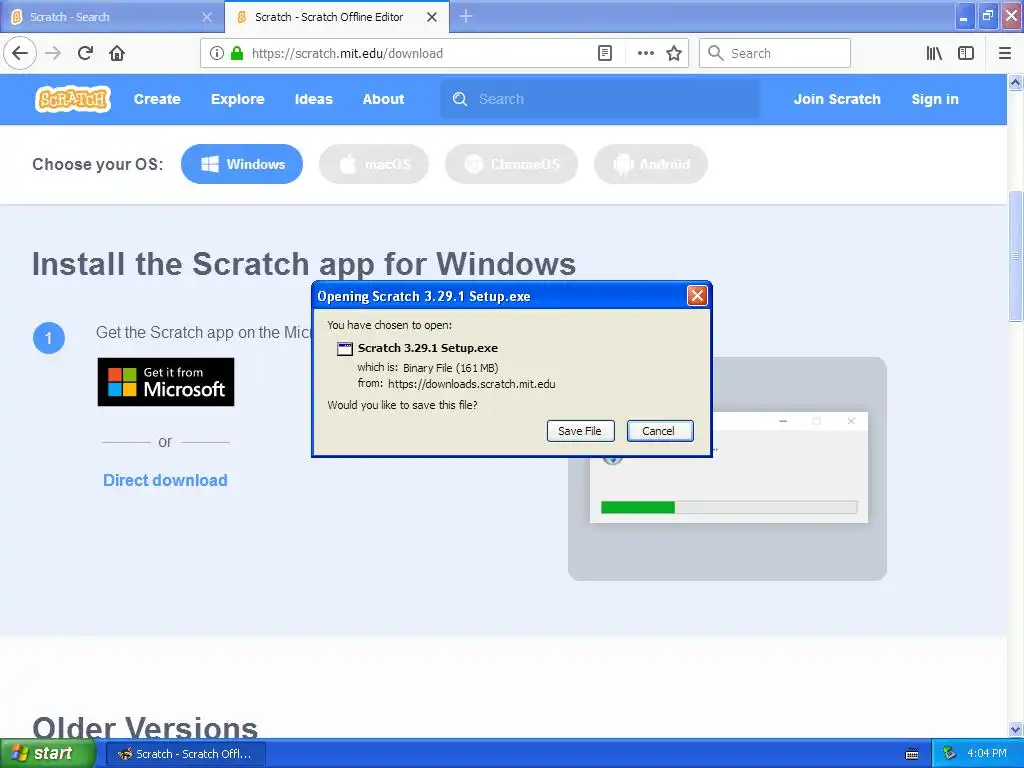This screenshot has height=768, width=1024.
Task: Click the forward navigation arrow
Action: (x=53, y=53)
